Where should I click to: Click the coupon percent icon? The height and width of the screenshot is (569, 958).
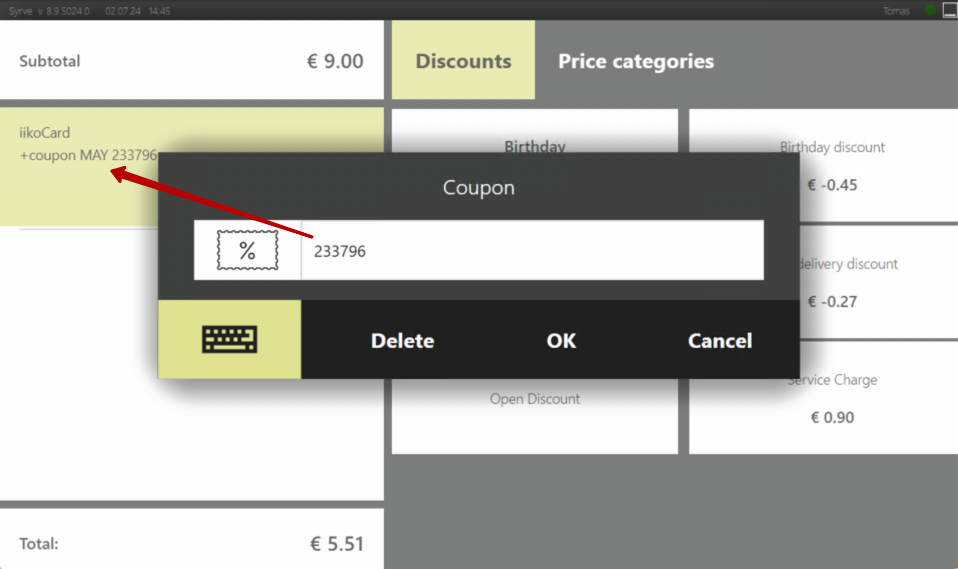247,250
